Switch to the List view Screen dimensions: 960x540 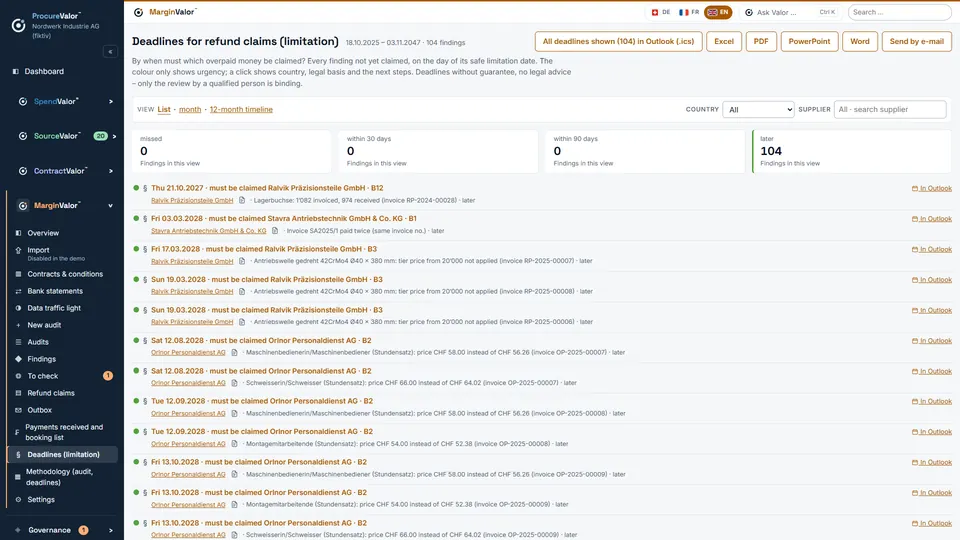(x=164, y=110)
